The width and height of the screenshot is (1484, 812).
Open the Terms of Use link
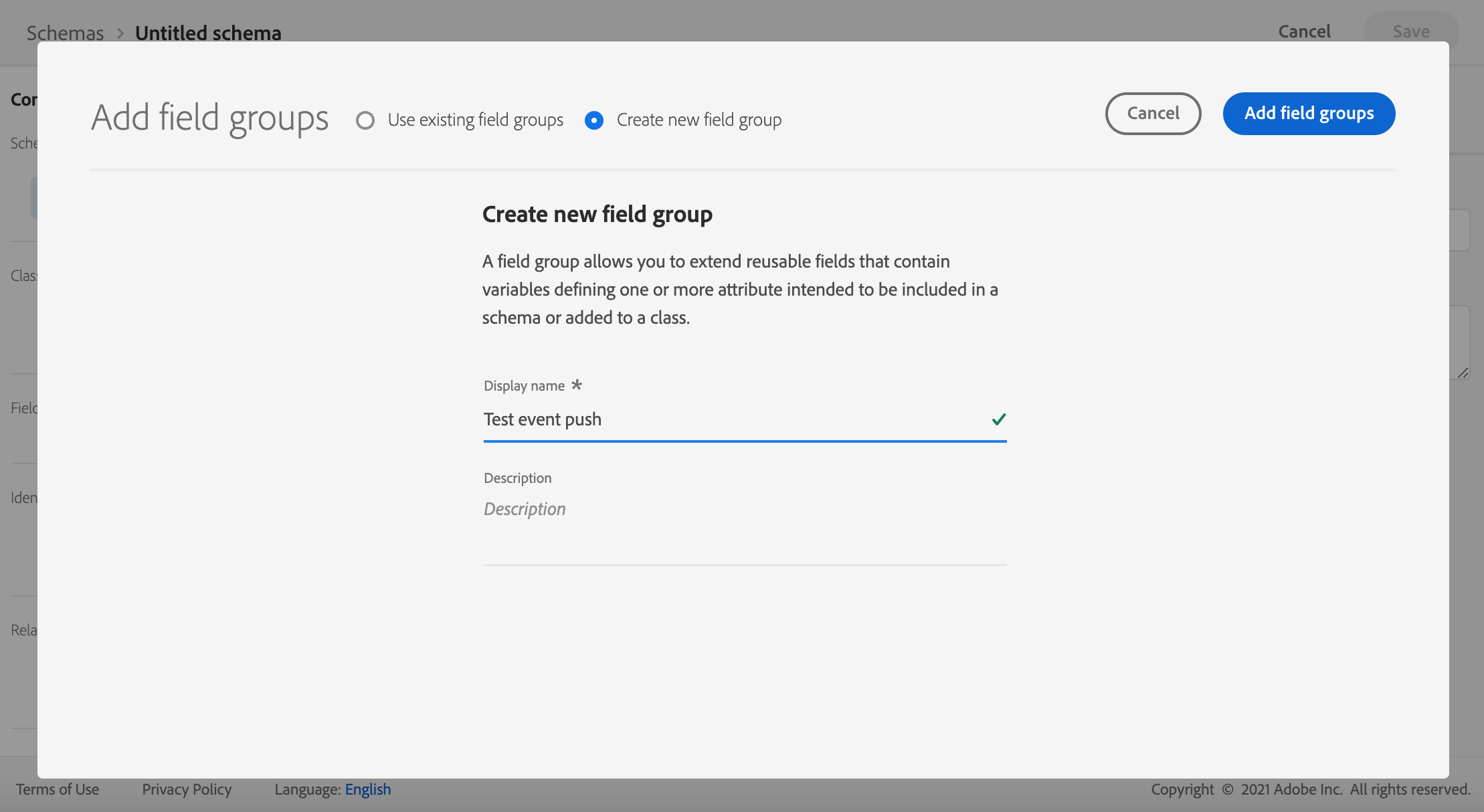pos(58,789)
